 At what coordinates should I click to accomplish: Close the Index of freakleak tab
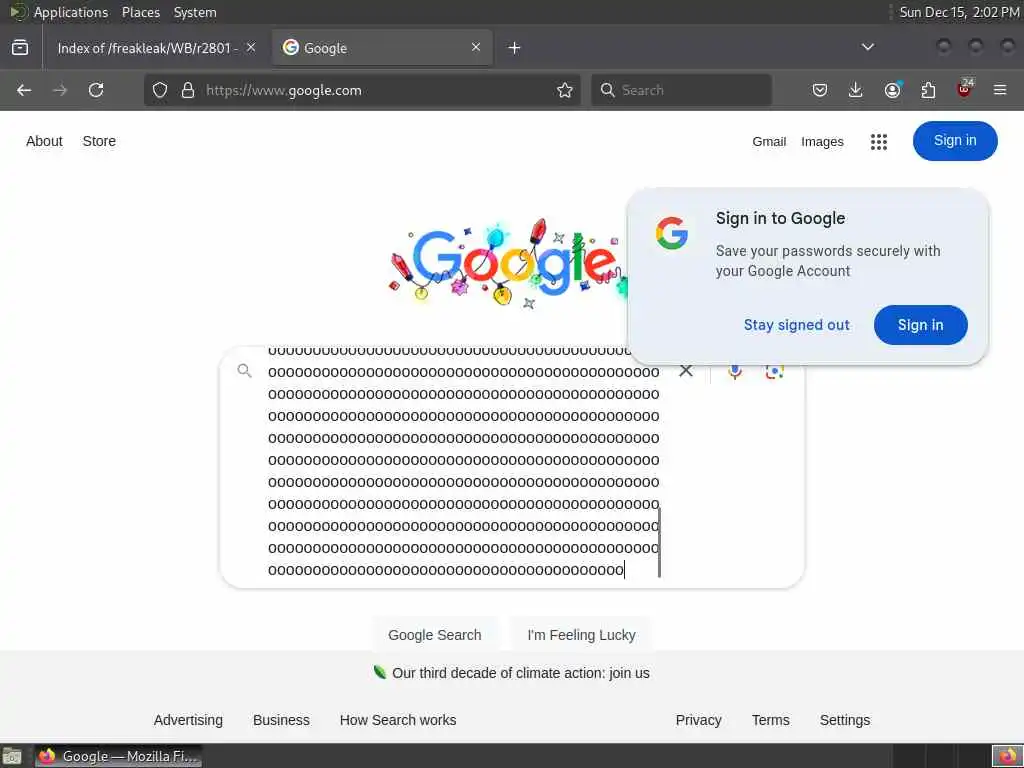click(x=251, y=47)
